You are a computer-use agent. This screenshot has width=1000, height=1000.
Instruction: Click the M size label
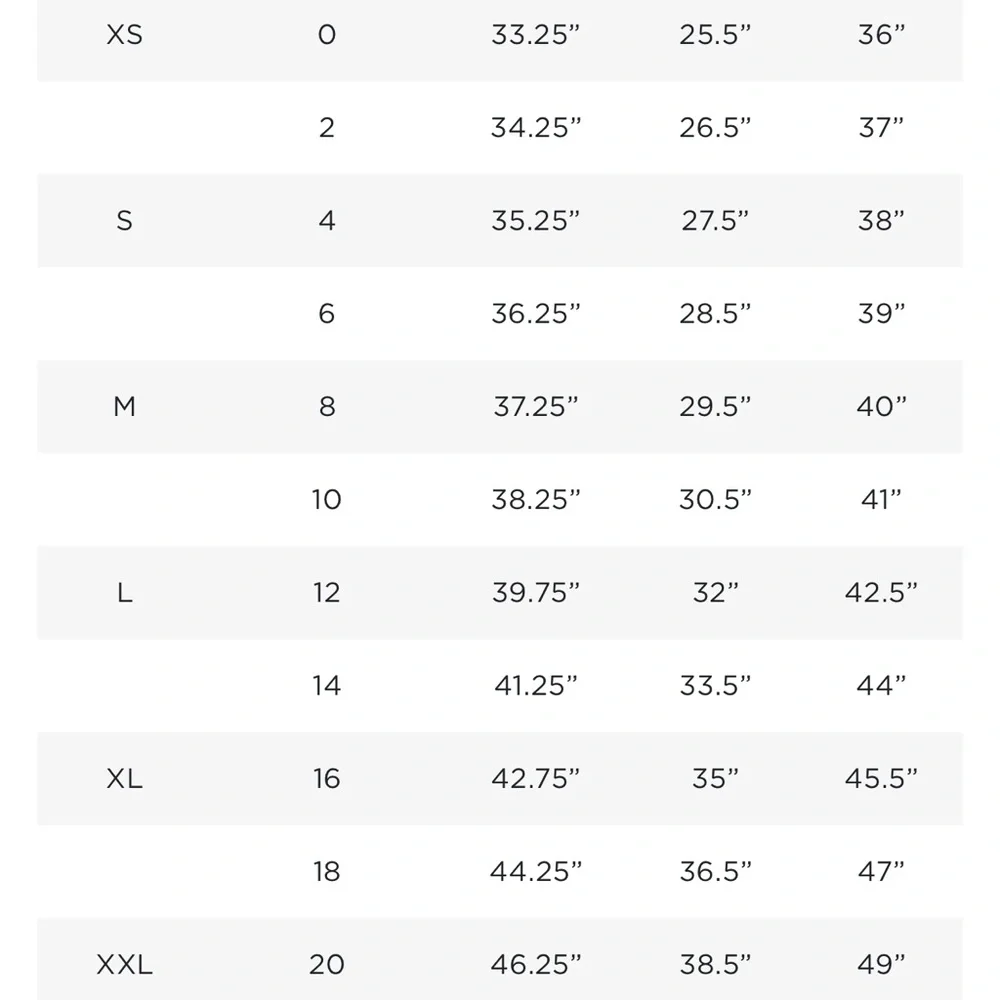(x=124, y=407)
